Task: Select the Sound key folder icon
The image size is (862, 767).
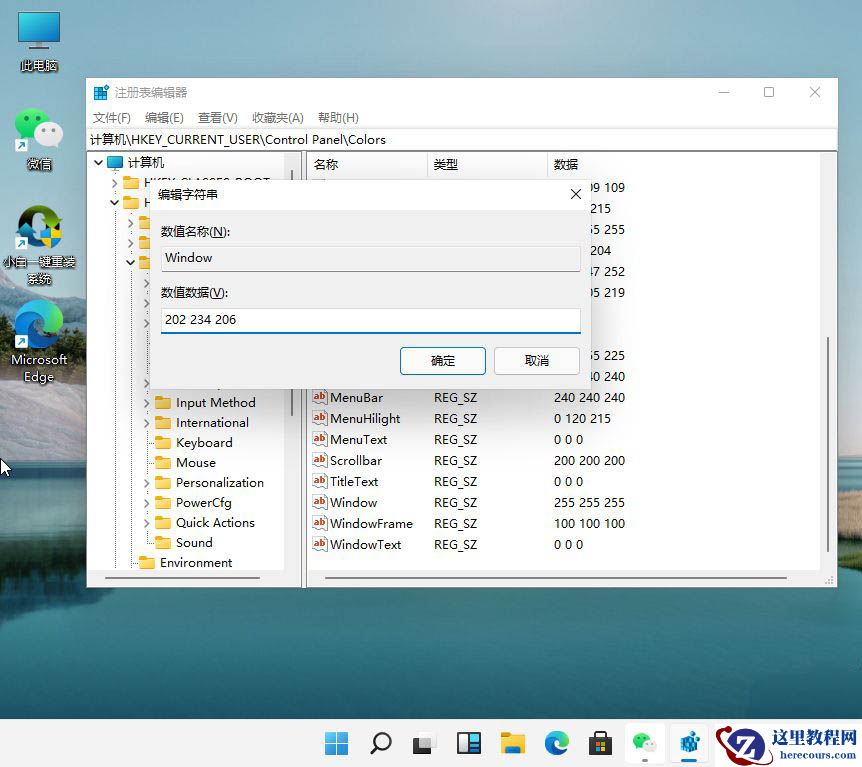Action: pyautogui.click(x=165, y=542)
